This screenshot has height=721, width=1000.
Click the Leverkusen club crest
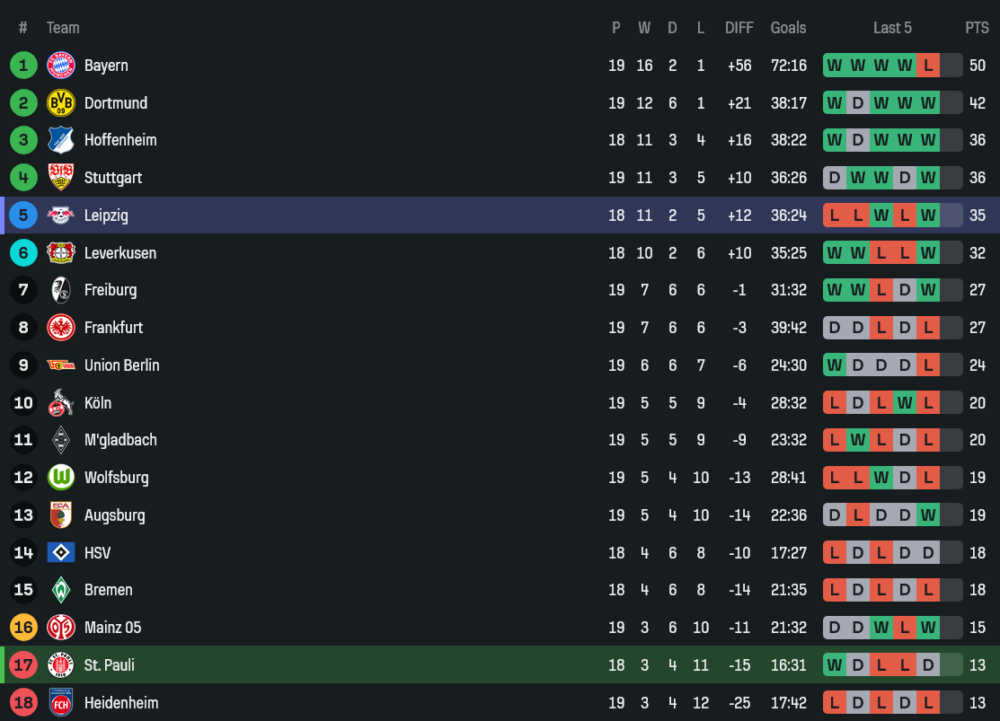61,253
